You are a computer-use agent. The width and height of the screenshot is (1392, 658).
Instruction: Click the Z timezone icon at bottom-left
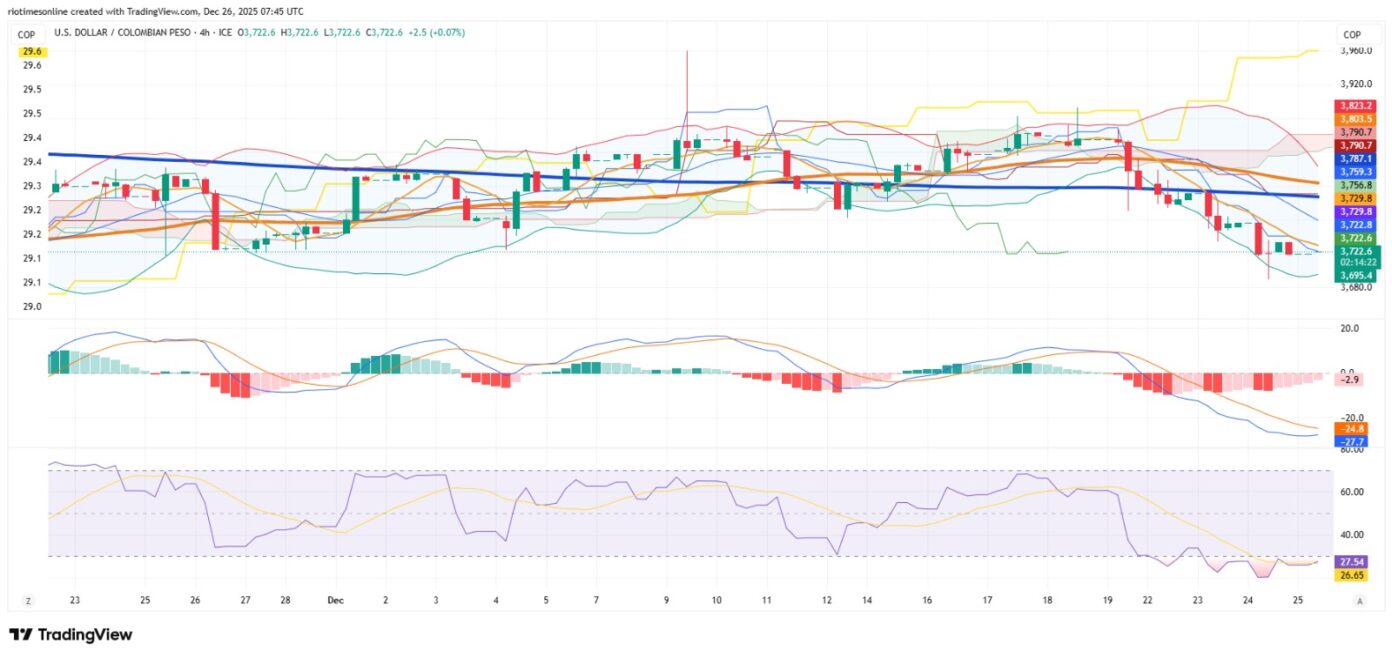click(x=28, y=600)
